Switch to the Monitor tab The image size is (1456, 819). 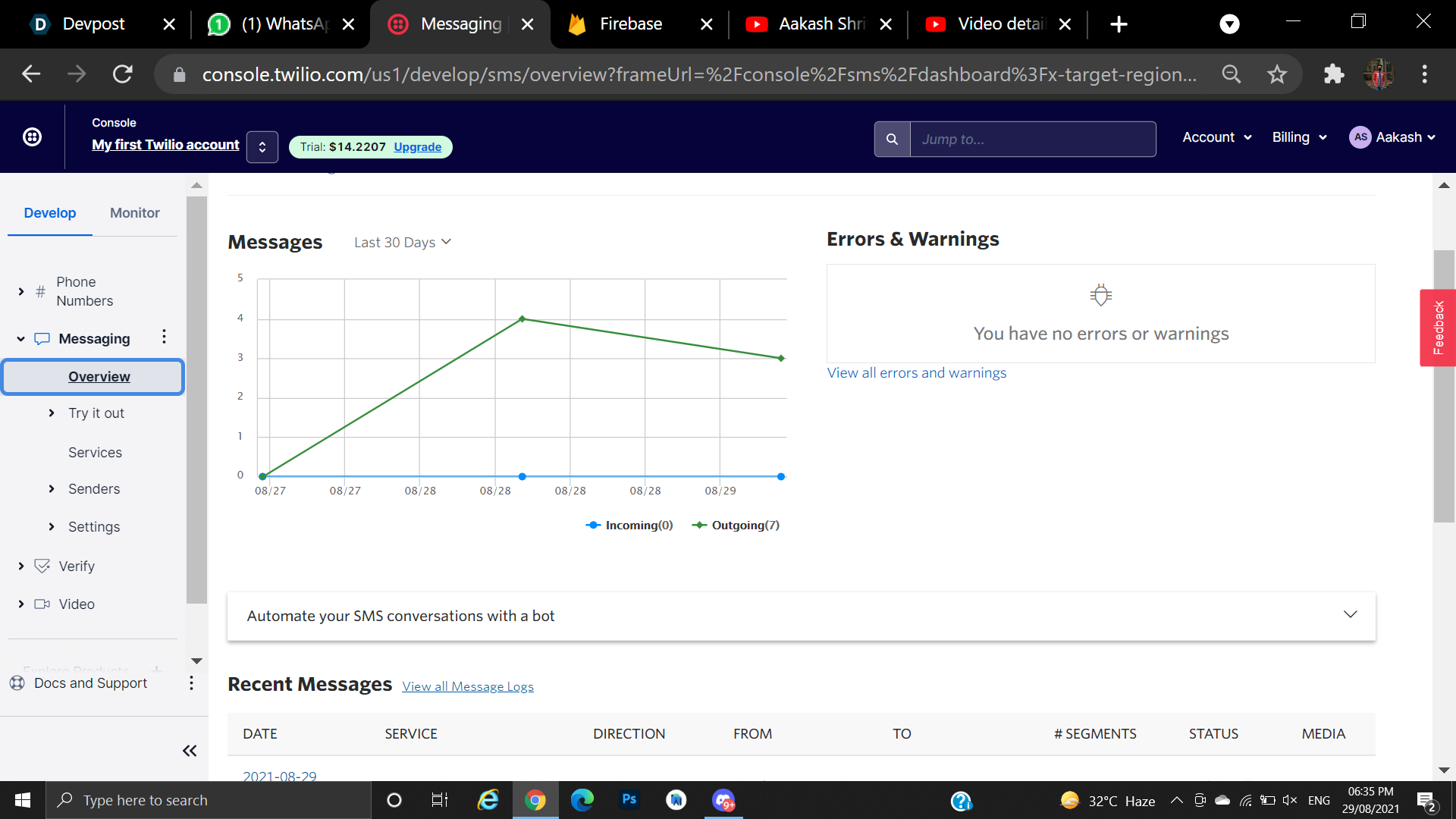pos(135,213)
